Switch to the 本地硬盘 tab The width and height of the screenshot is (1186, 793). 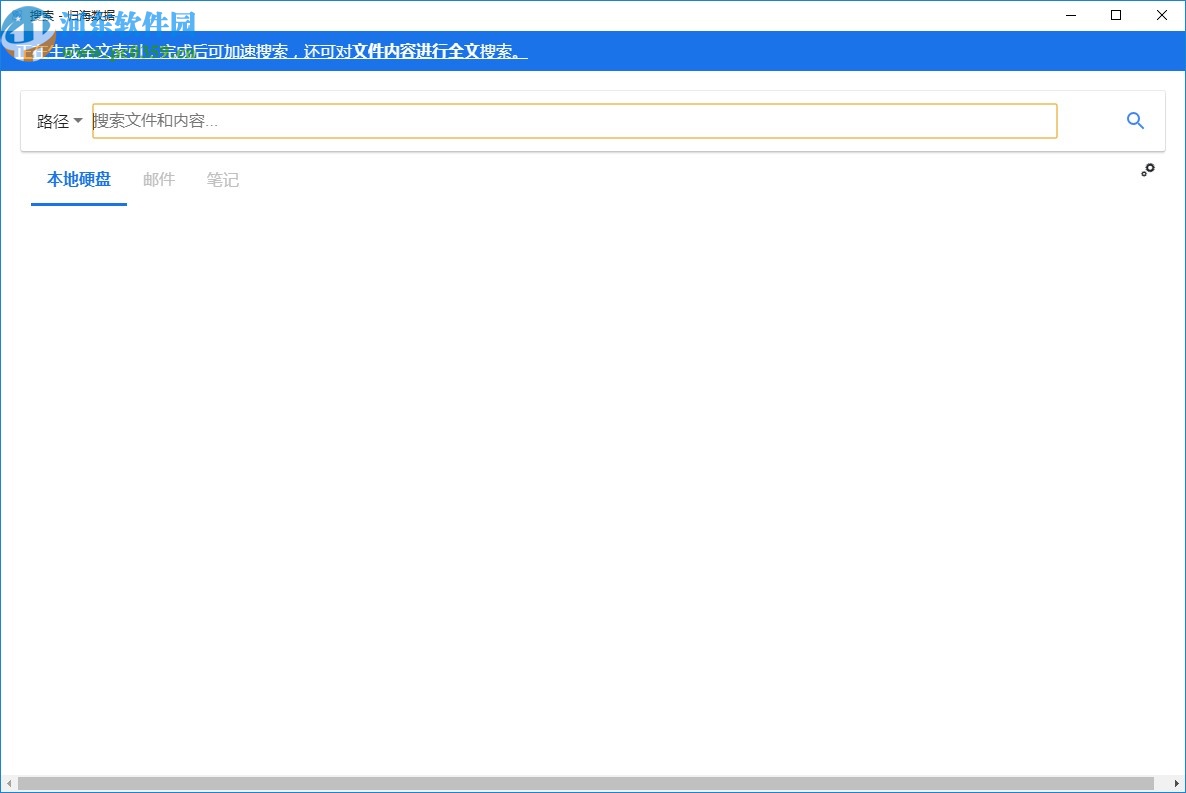pyautogui.click(x=79, y=179)
